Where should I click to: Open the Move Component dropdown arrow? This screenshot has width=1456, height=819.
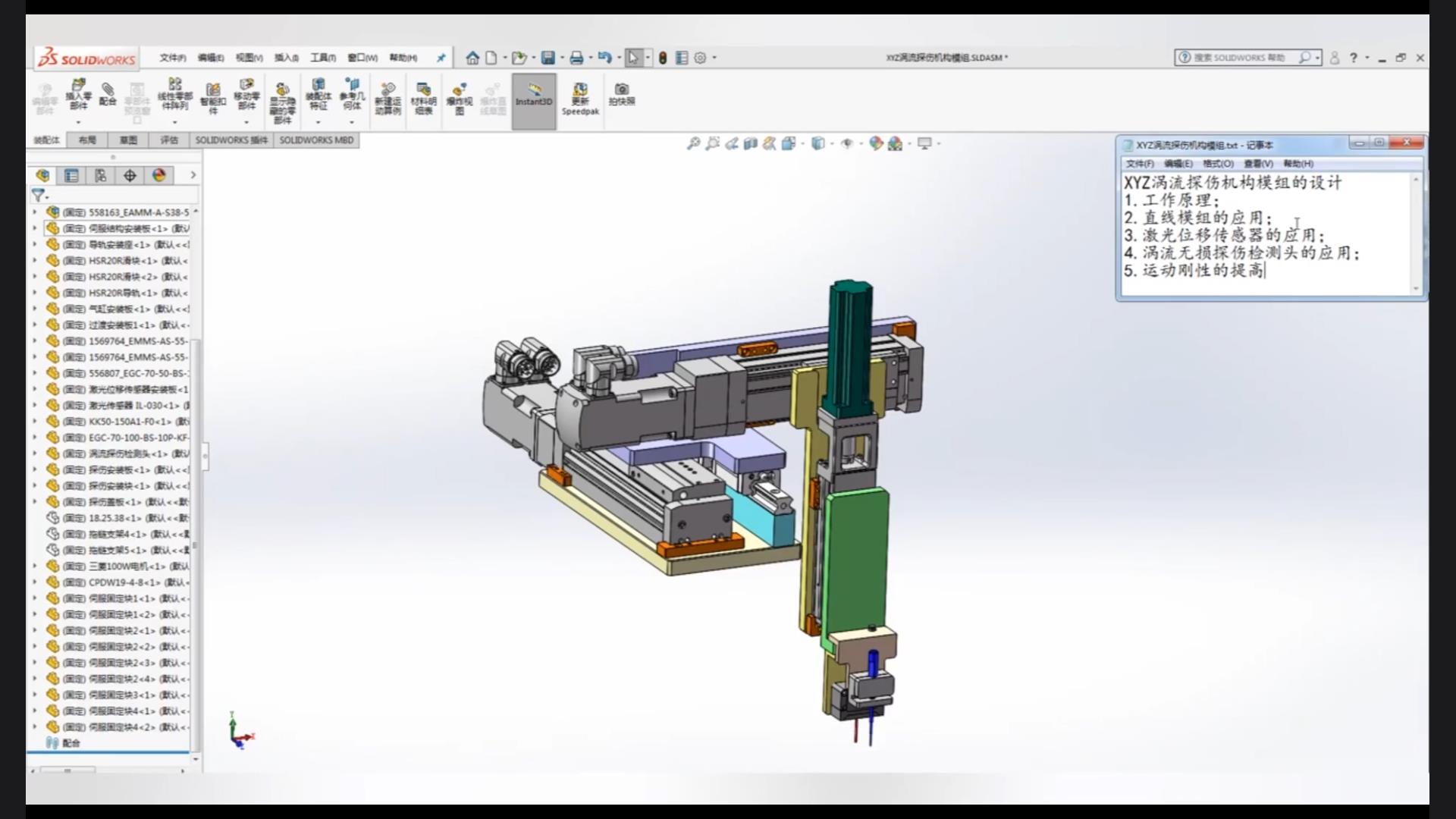tap(246, 122)
